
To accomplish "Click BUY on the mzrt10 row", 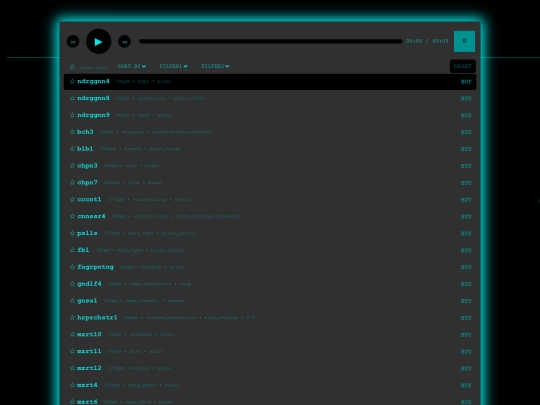I will click(x=466, y=335).
